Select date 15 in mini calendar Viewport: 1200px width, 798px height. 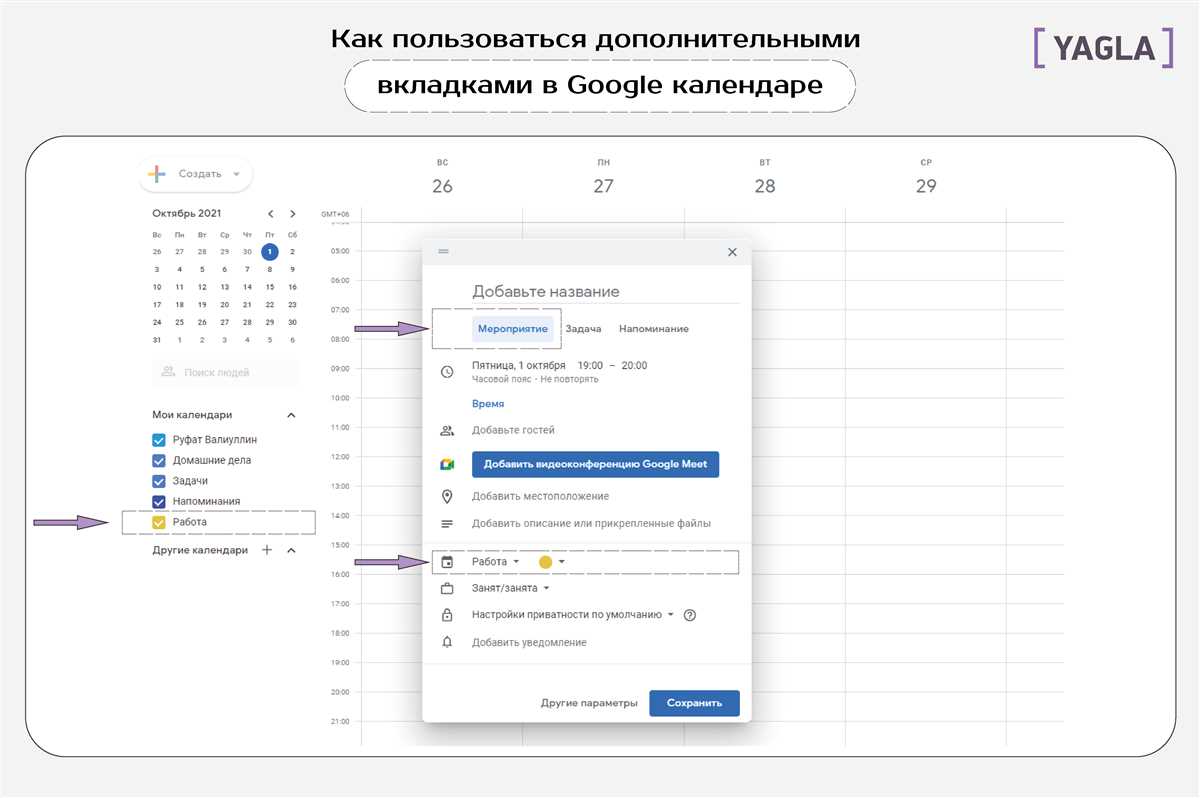[x=270, y=287]
